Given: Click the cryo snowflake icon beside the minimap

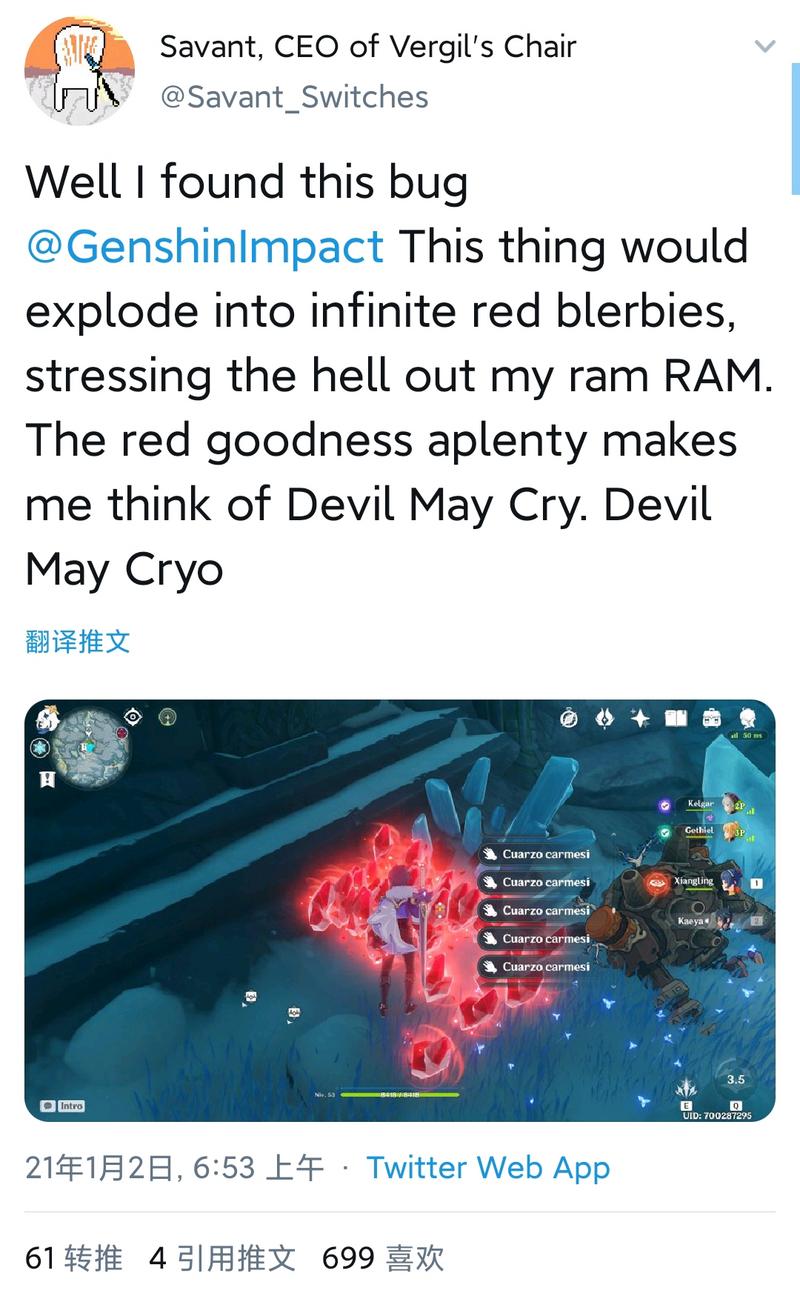Looking at the screenshot, I should coord(42,748).
